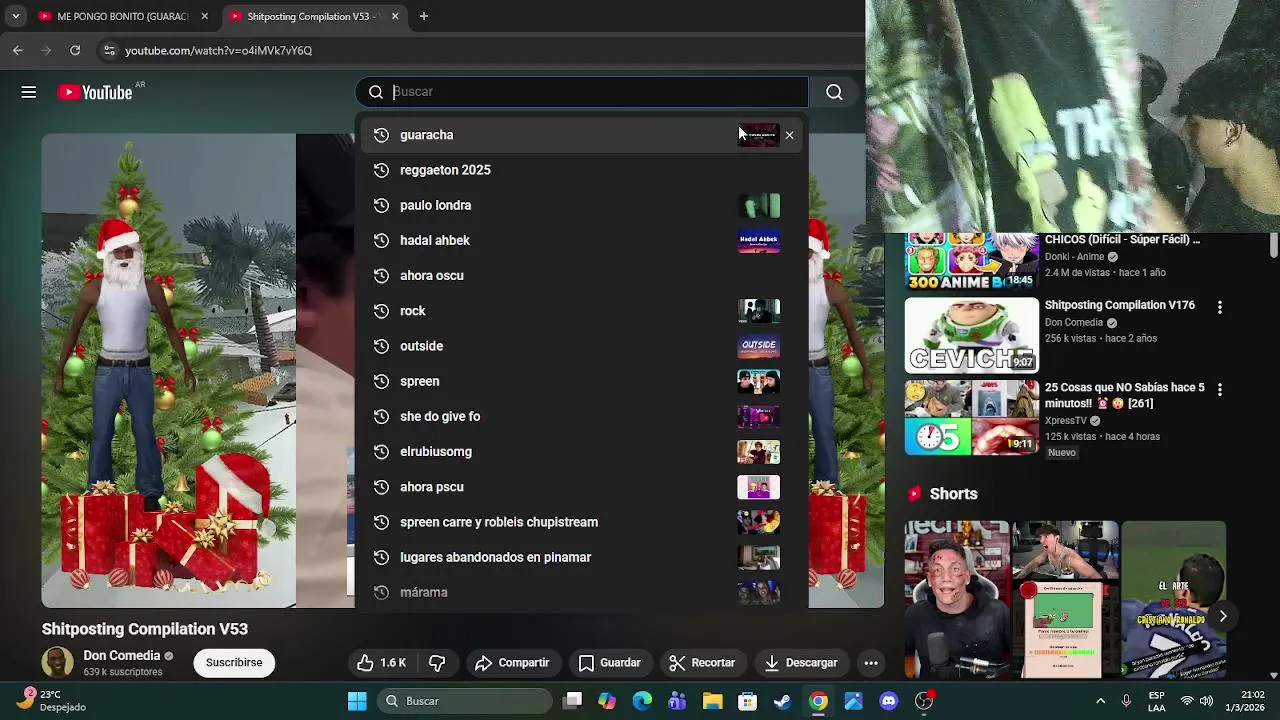Open the XpressTV channel link

tap(1066, 421)
